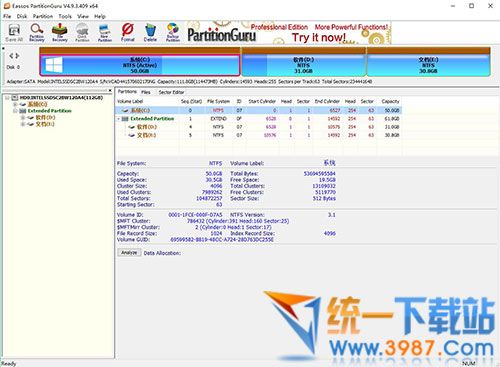Collapse the HD0 disk tree node
Image resolution: width=500 pixels, height=367 pixels.
[x=7, y=98]
